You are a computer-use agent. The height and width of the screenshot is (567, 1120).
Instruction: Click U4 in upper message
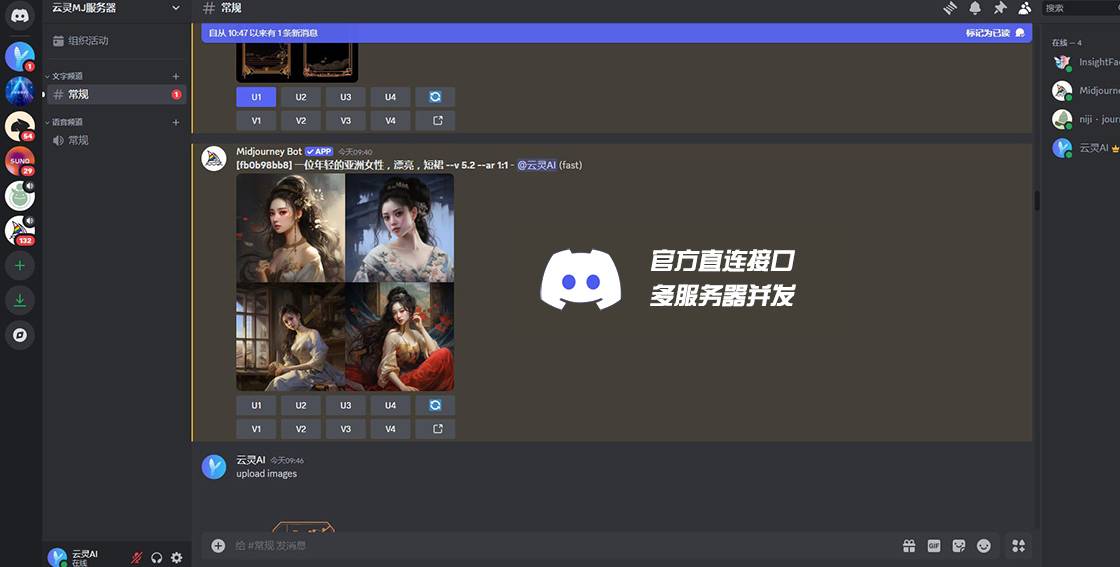tap(390, 97)
